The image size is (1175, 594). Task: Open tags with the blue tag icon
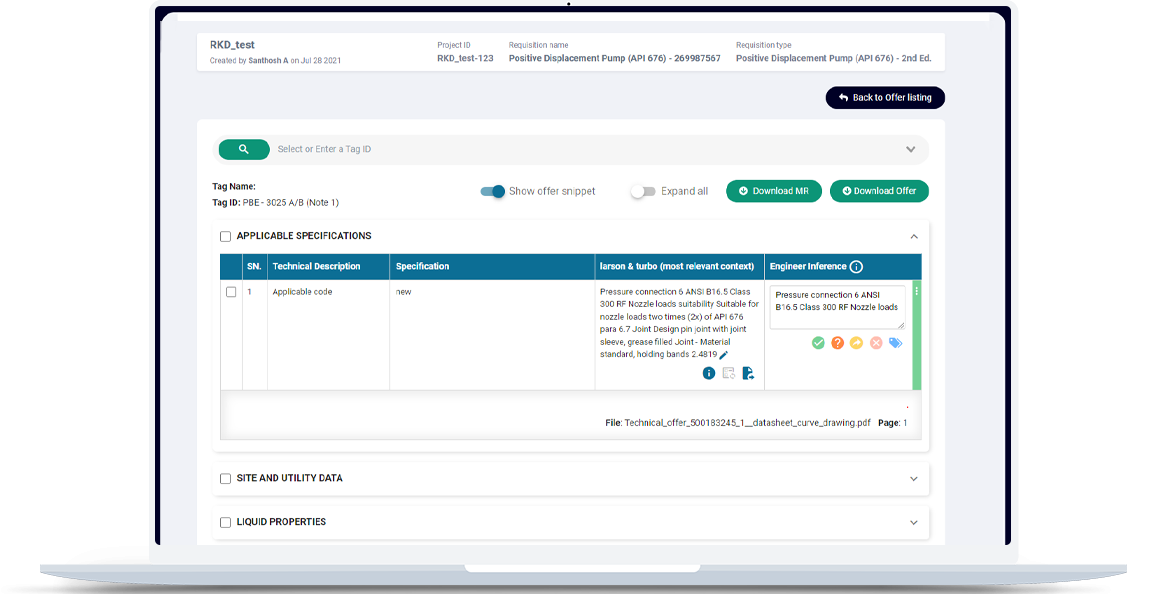(x=895, y=342)
